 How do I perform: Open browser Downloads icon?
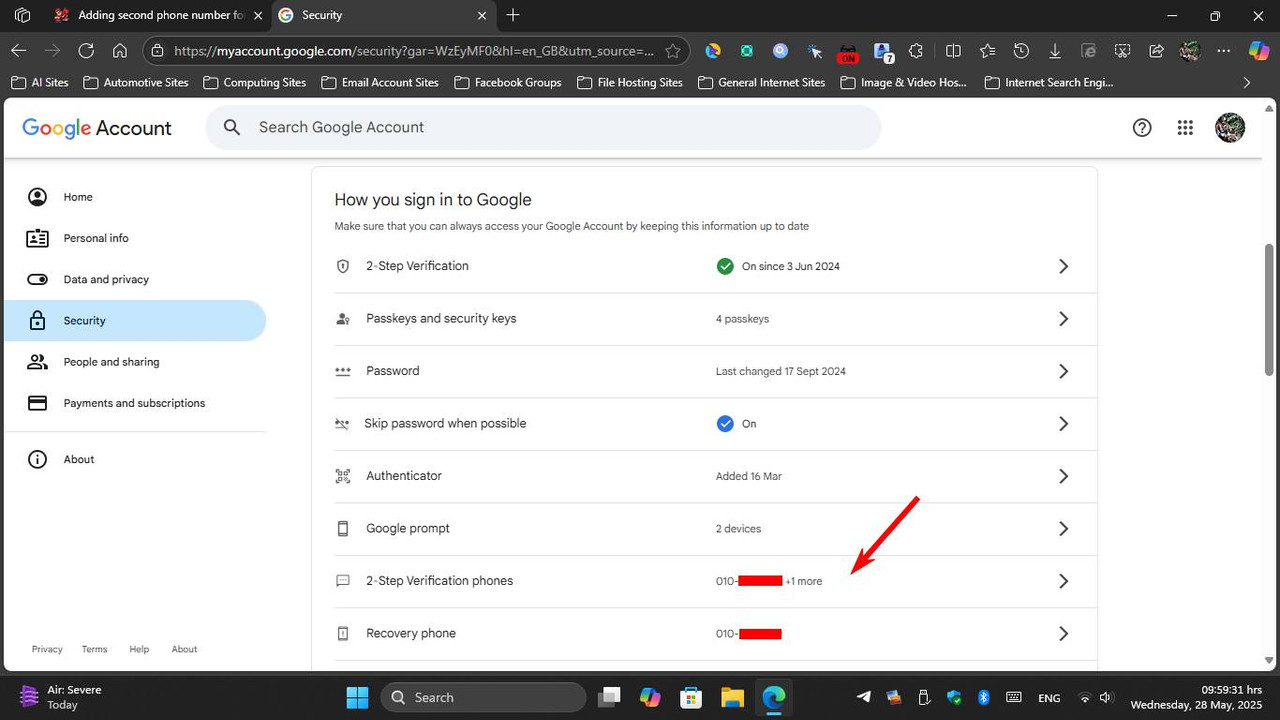(x=1055, y=50)
